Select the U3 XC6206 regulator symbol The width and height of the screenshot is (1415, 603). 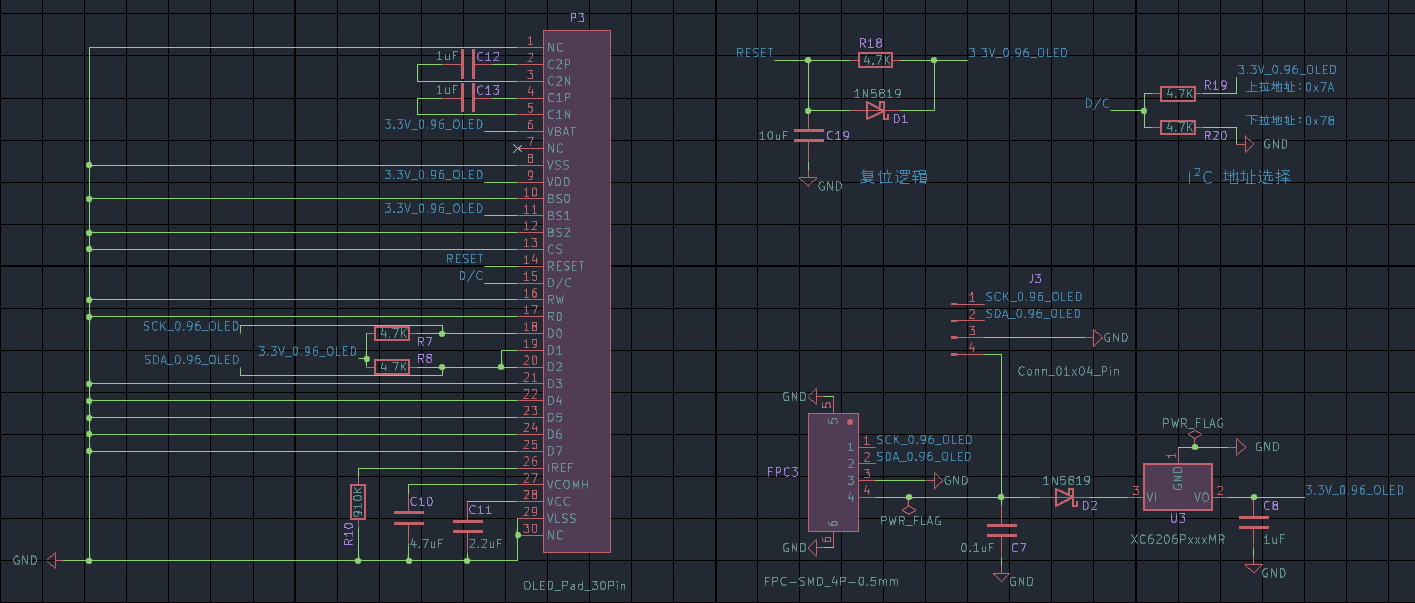pos(1177,487)
